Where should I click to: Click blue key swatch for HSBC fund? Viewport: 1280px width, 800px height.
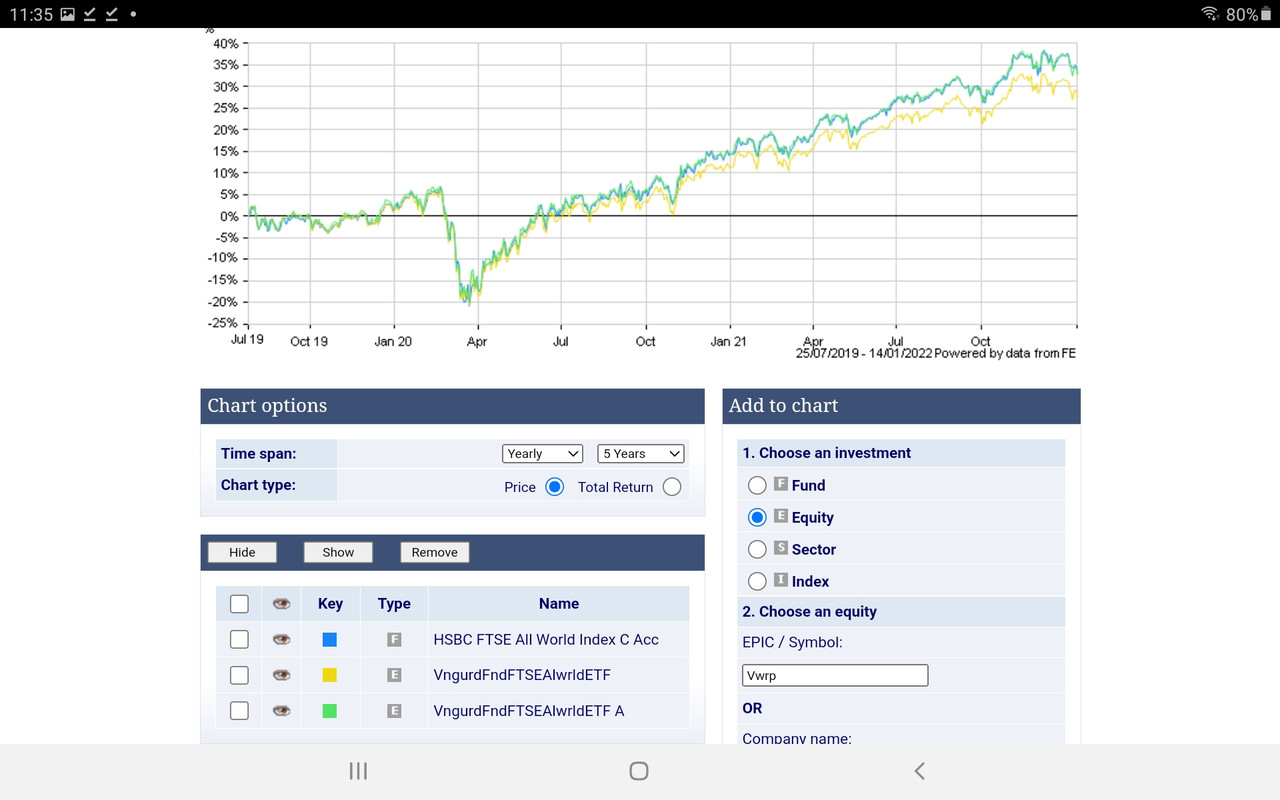point(330,639)
